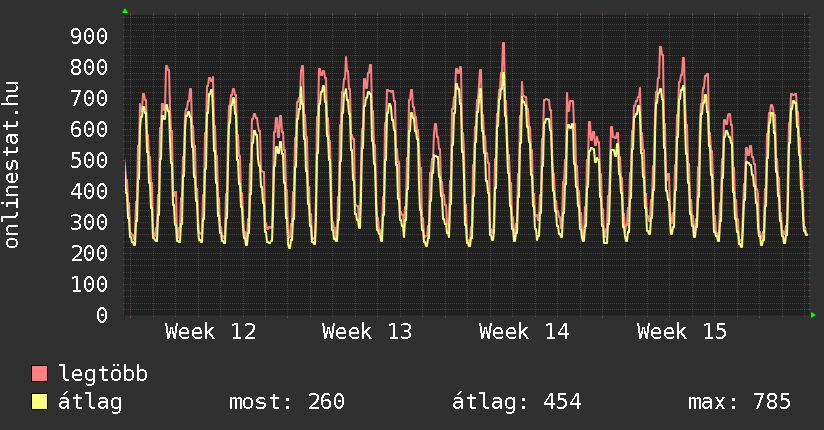The width and height of the screenshot is (824, 430).
Task: Click the red legtöbb legend swatch
Action: point(40,374)
